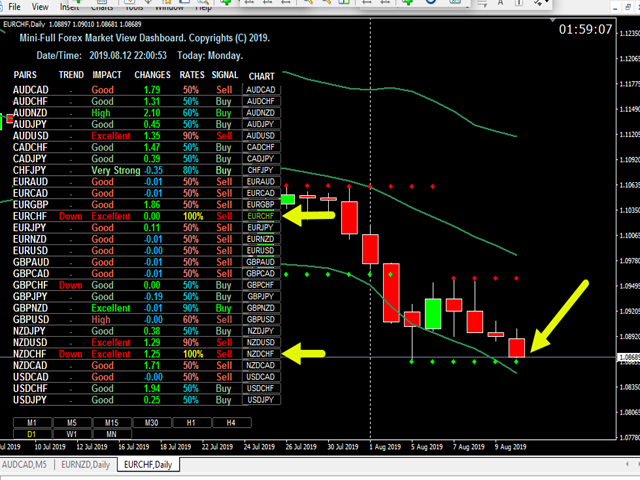The image size is (640, 480).
Task: Show the EURNZD chart button
Action: 261,239
